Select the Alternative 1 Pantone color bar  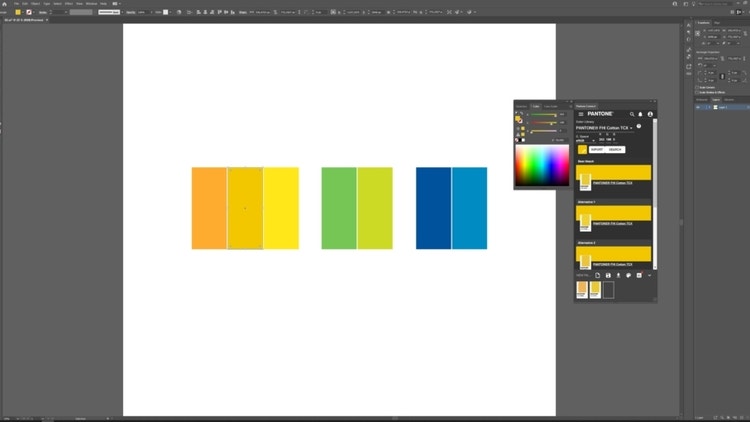[613, 213]
